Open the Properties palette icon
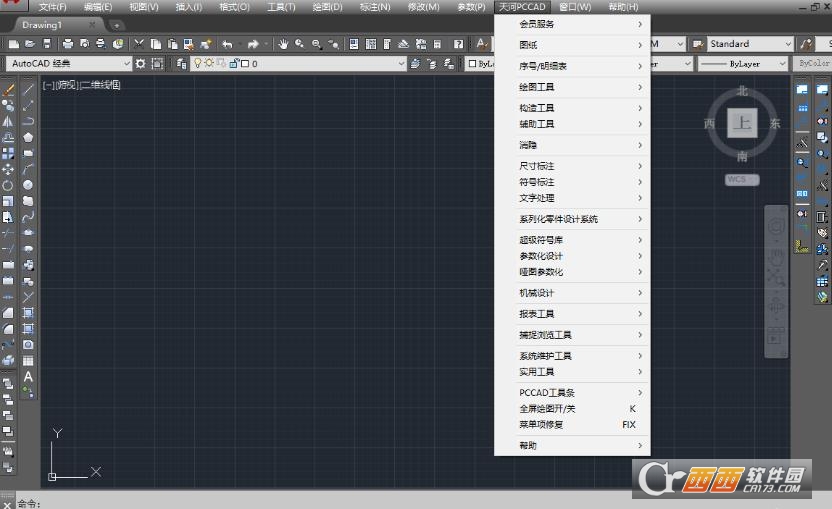832x509 pixels. [x=354, y=44]
